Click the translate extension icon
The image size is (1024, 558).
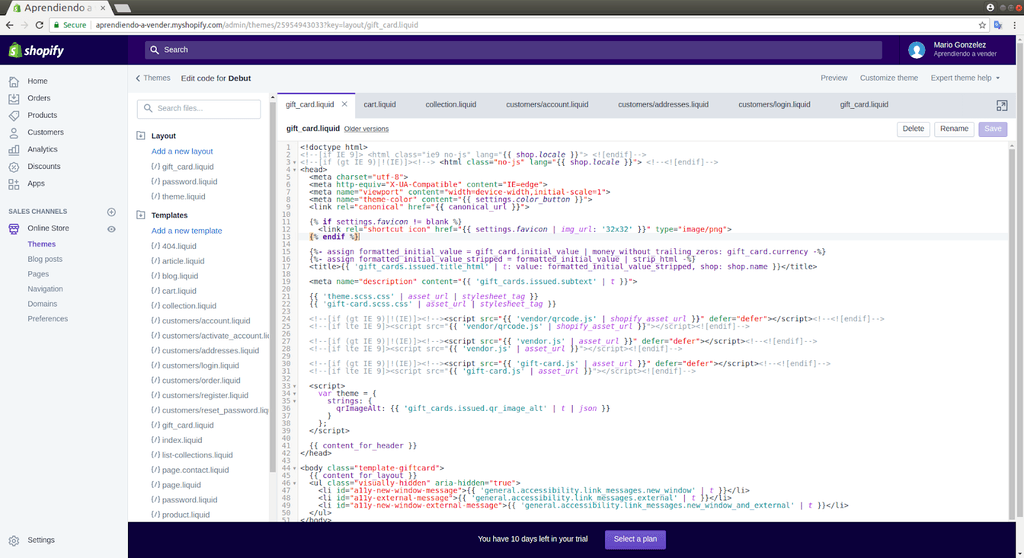998,25
